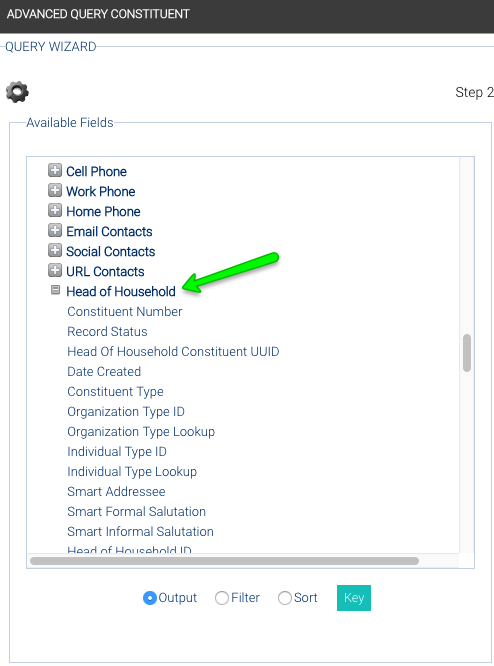Expand the Home Phone plus icon

click(x=55, y=210)
